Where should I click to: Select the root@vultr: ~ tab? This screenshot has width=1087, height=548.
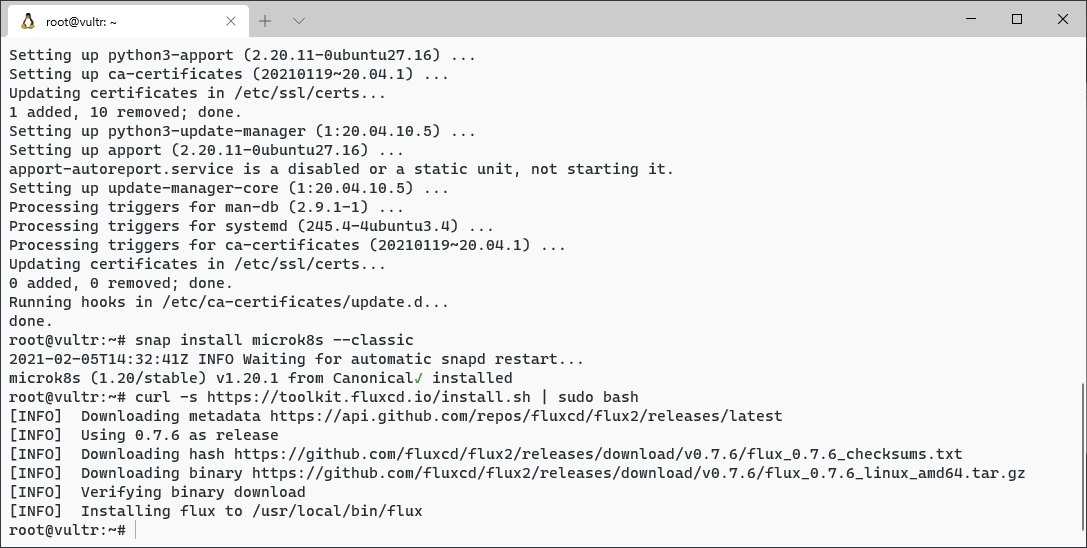coord(127,22)
